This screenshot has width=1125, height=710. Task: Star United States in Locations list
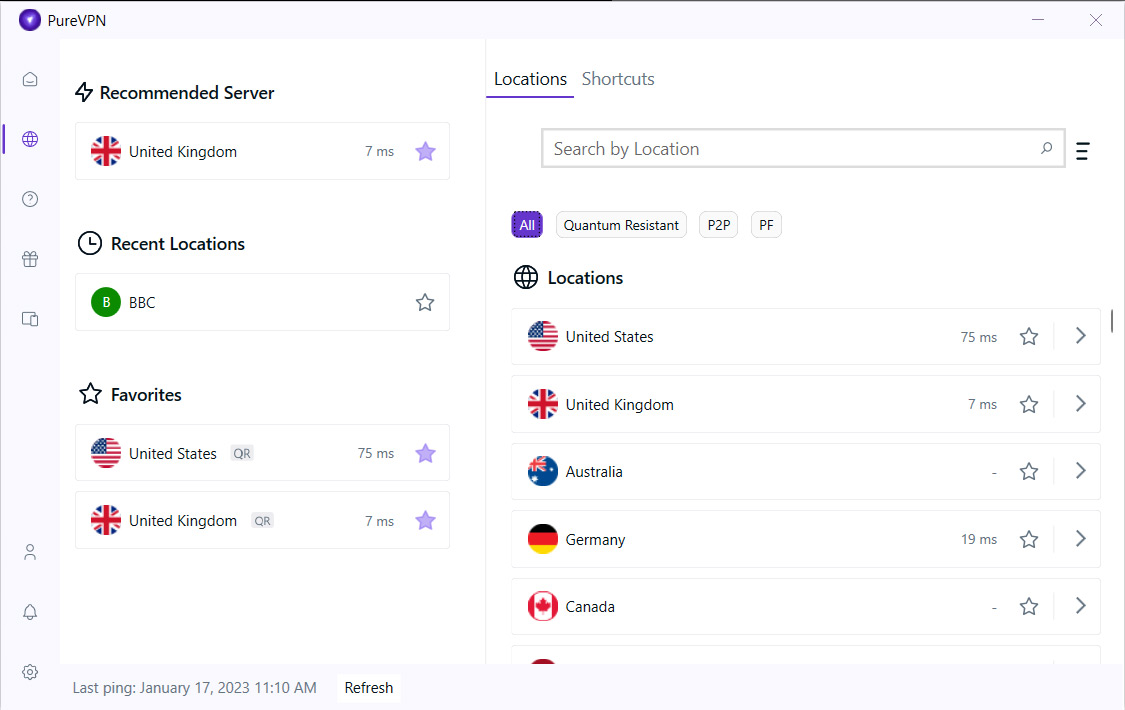click(x=1029, y=336)
